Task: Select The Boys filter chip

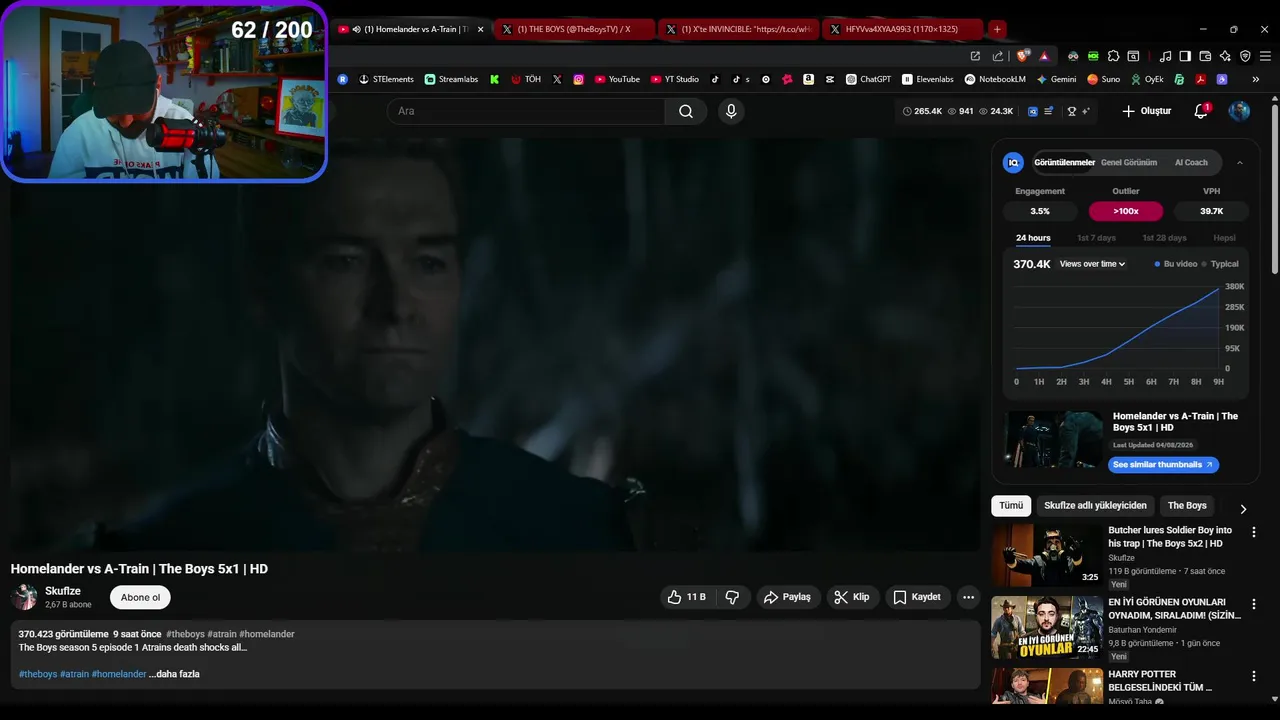Action: point(1187,505)
